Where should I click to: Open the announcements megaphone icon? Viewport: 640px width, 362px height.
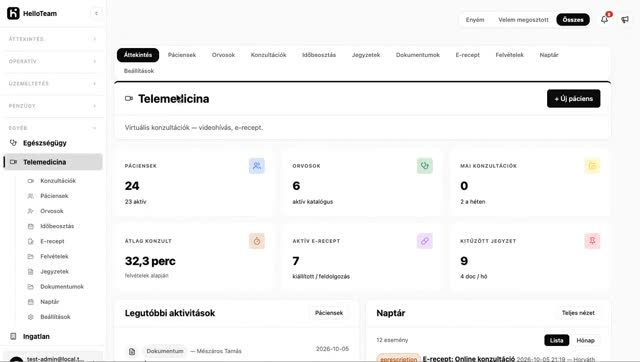click(625, 19)
